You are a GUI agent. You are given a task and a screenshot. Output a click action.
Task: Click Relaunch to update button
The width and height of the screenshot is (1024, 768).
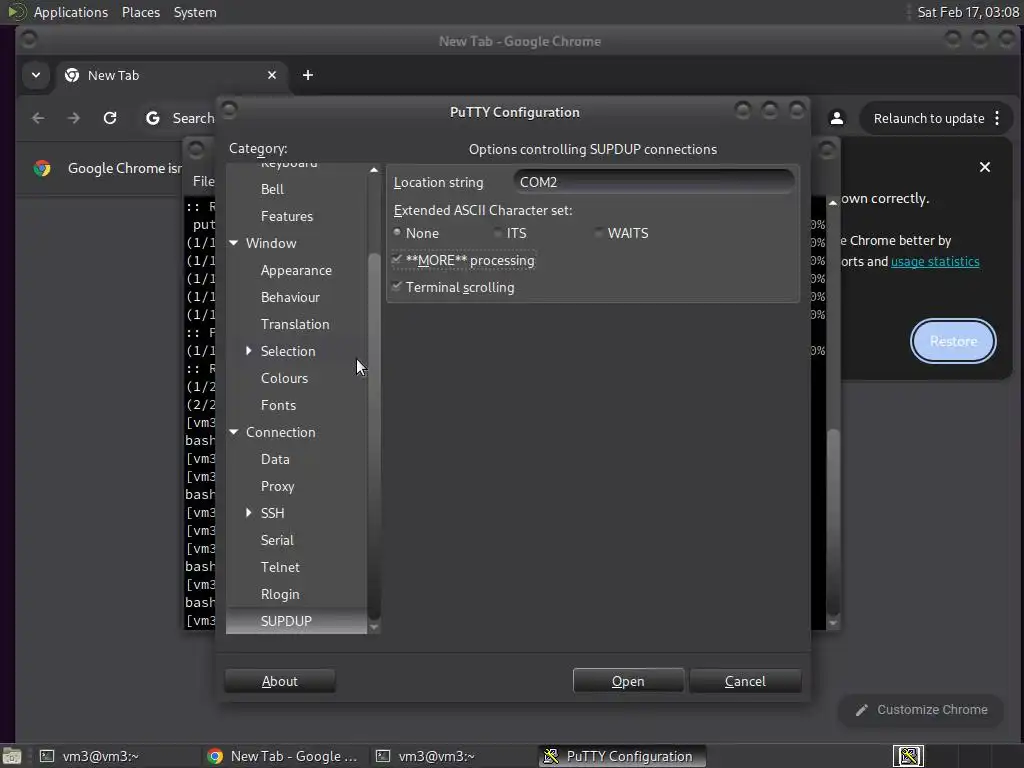coord(929,118)
